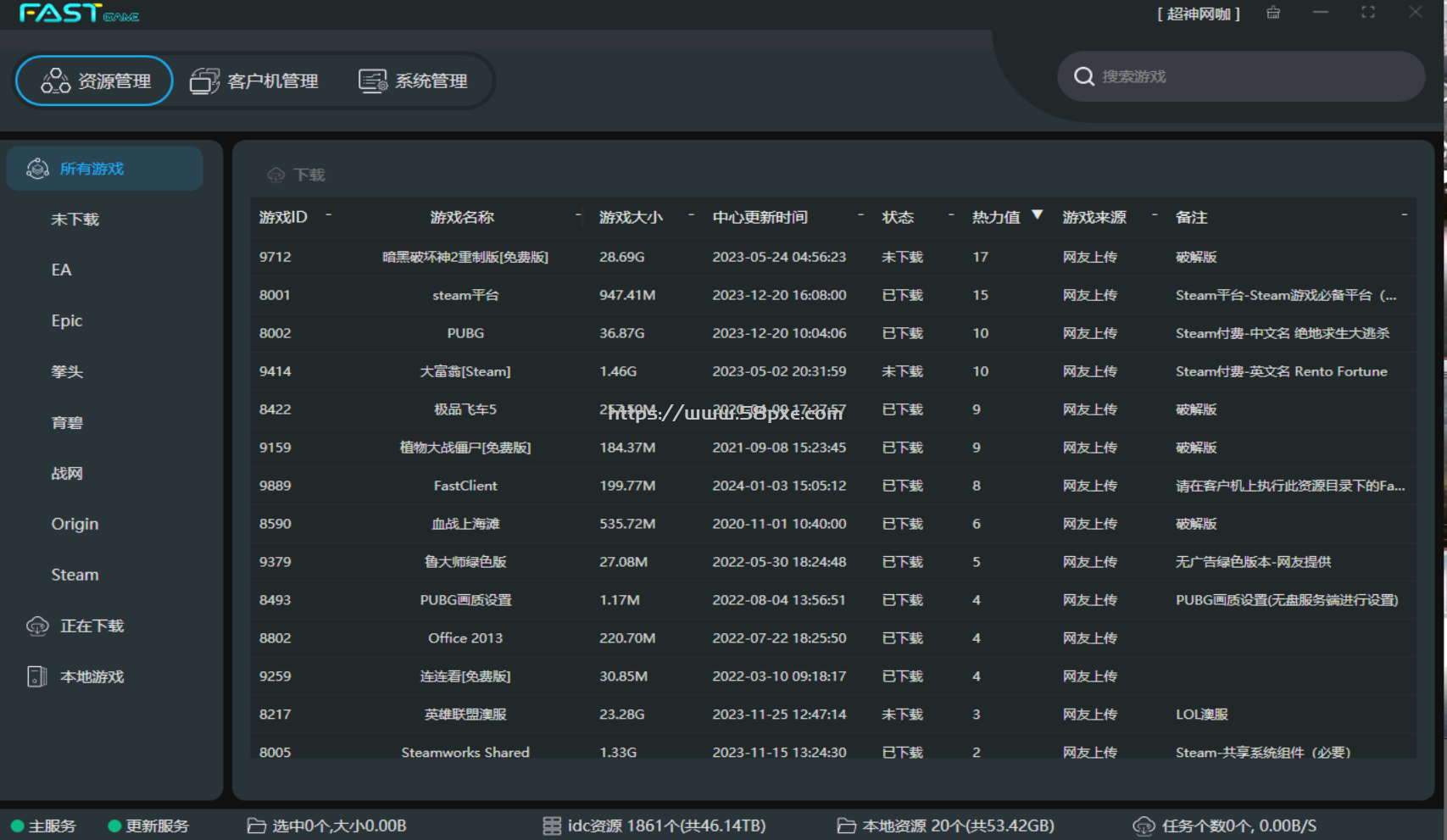Select the 大富翁[Steam] row

tap(833, 371)
